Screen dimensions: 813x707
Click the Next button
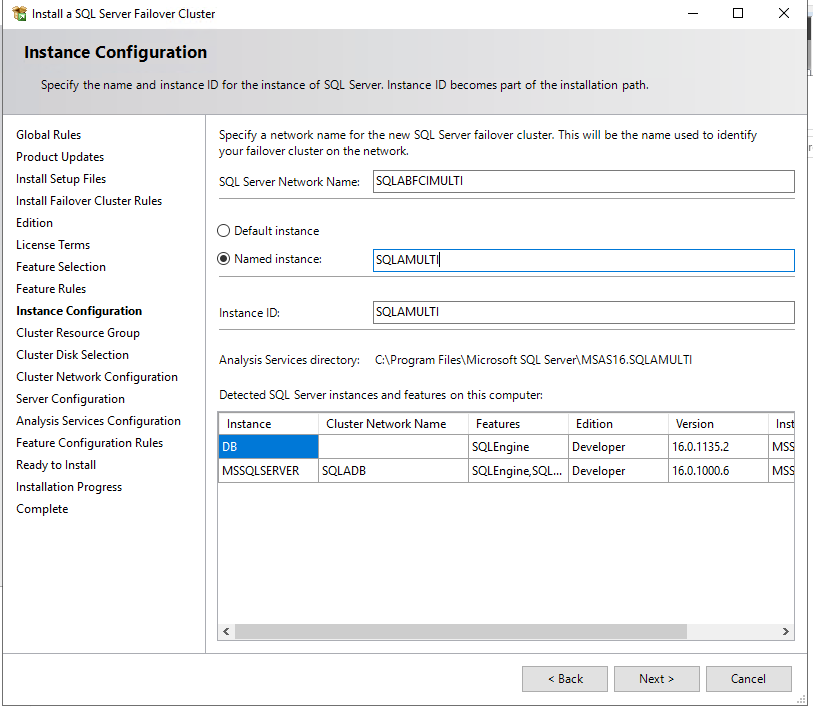click(656, 679)
